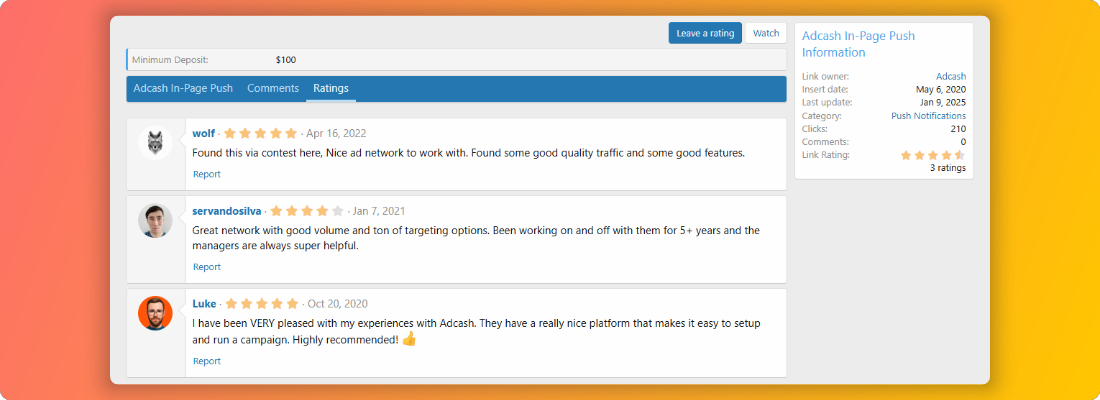Report servandosilva's rating
Screen dimensions: 1100x400
click(207, 267)
